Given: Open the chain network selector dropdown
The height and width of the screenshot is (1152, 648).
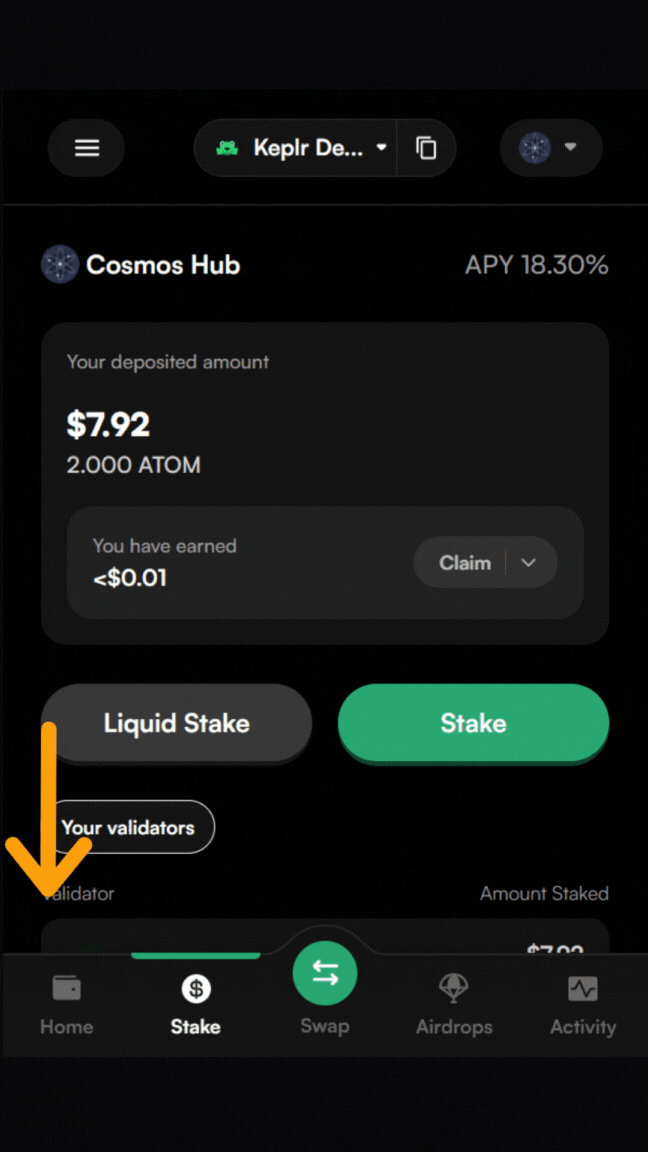Looking at the screenshot, I should coord(551,148).
